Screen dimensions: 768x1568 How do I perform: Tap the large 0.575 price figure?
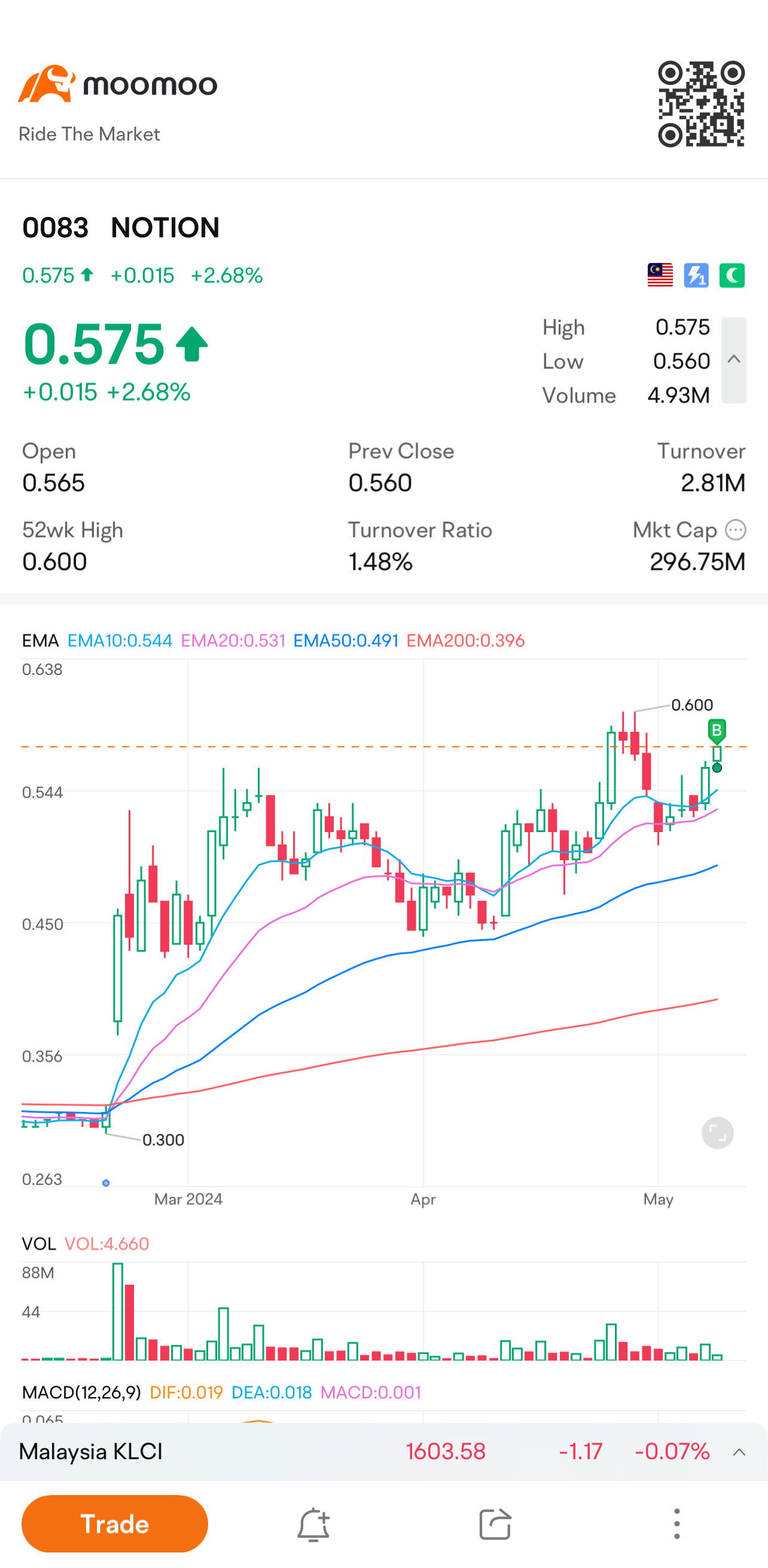(94, 344)
